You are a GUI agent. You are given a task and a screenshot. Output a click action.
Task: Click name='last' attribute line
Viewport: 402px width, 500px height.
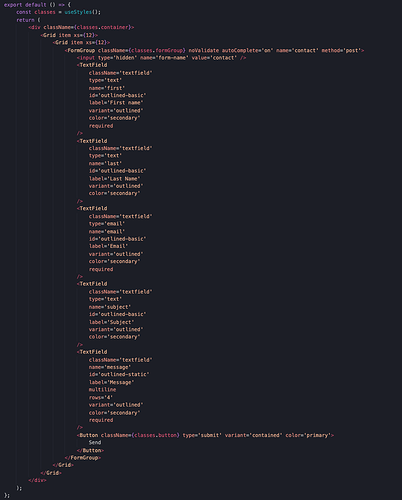tap(105, 163)
